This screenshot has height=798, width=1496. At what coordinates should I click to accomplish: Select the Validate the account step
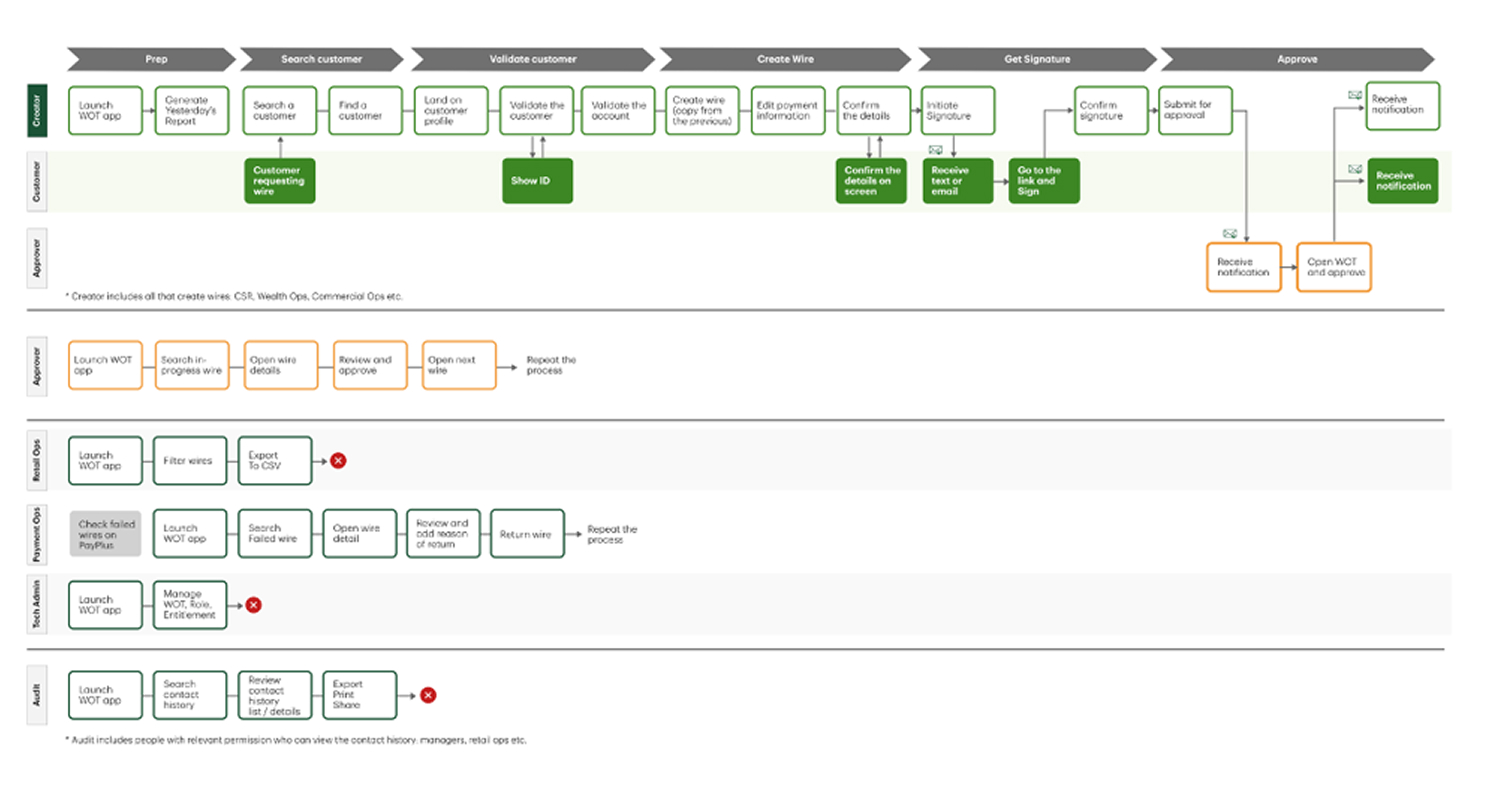pos(619,110)
